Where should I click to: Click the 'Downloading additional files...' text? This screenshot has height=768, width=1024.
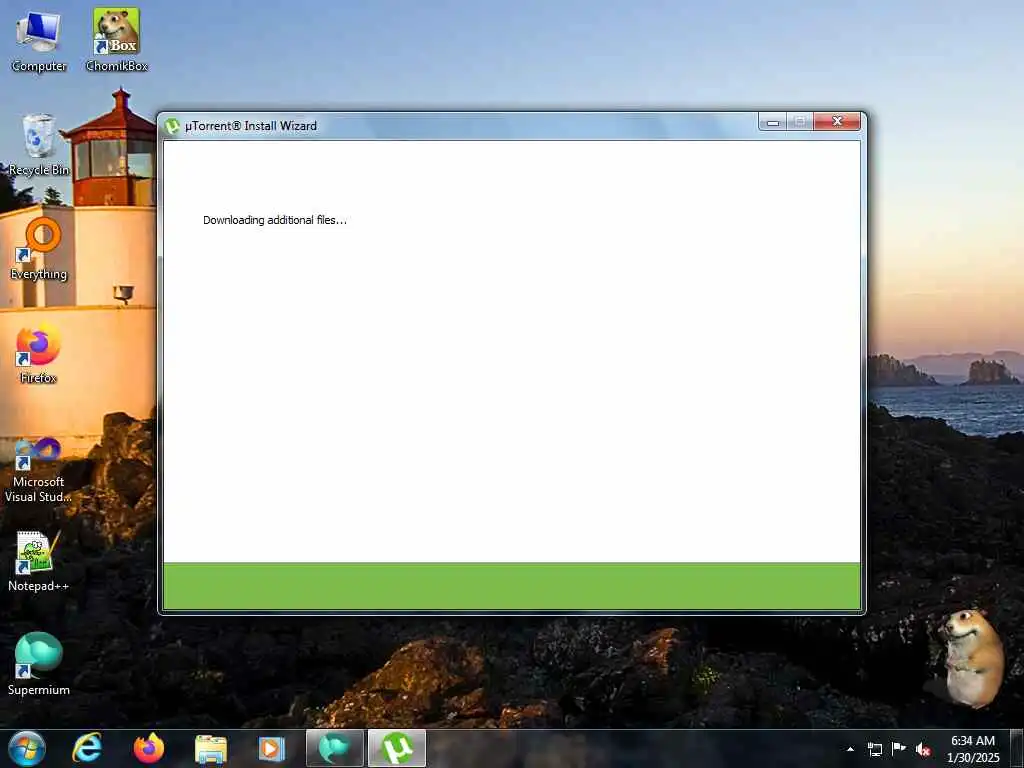(x=275, y=220)
